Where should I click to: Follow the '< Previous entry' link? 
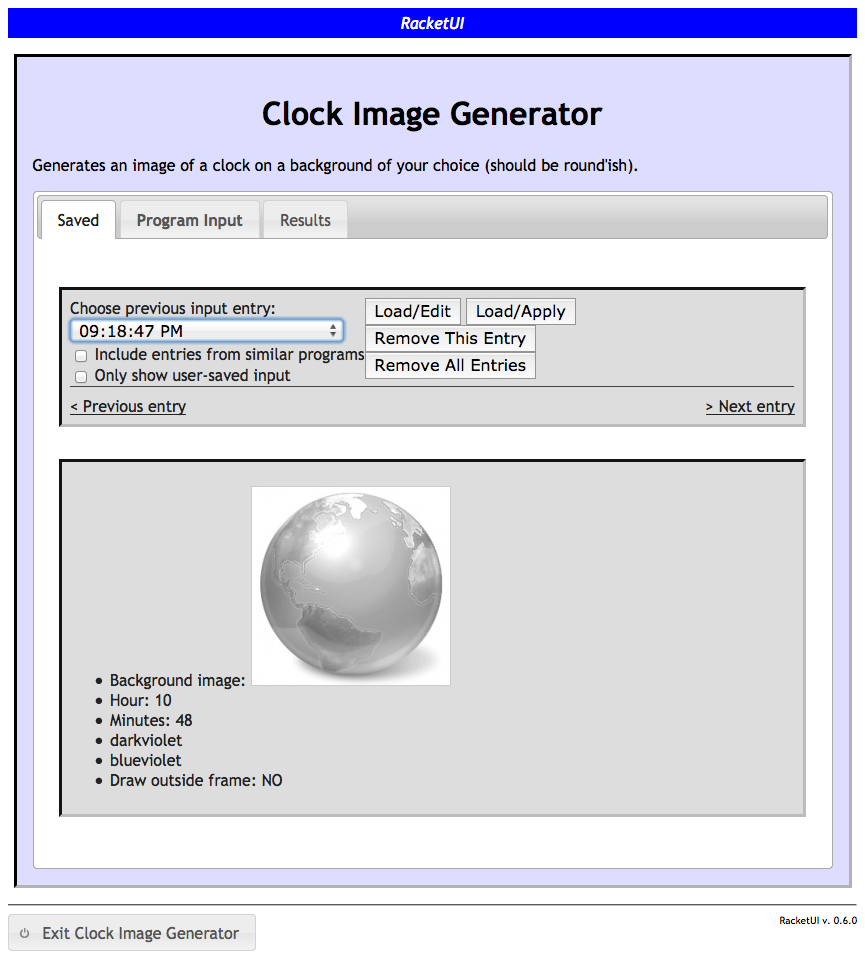(128, 406)
